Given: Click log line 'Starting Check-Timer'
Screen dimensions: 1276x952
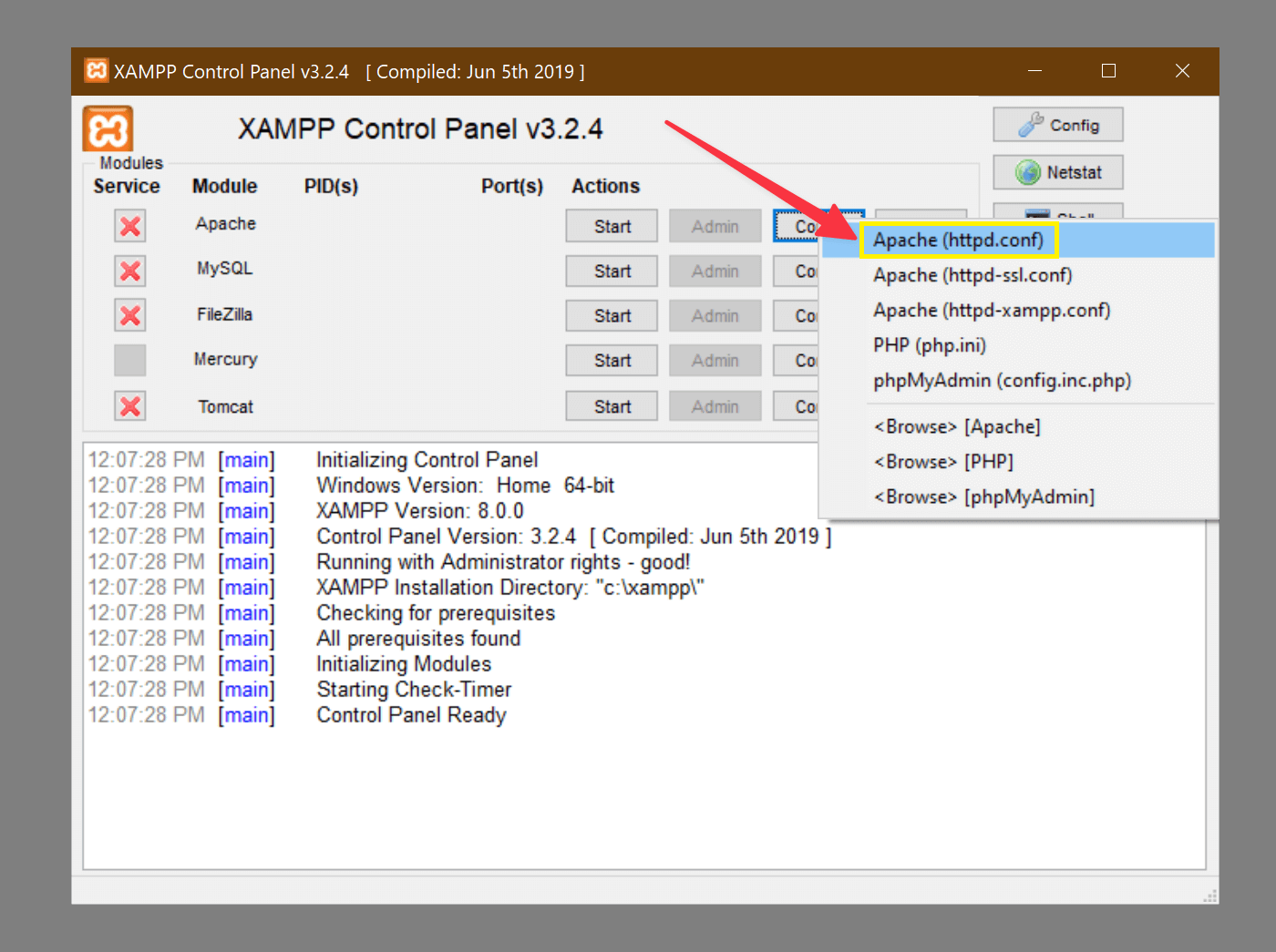Looking at the screenshot, I should point(414,690).
